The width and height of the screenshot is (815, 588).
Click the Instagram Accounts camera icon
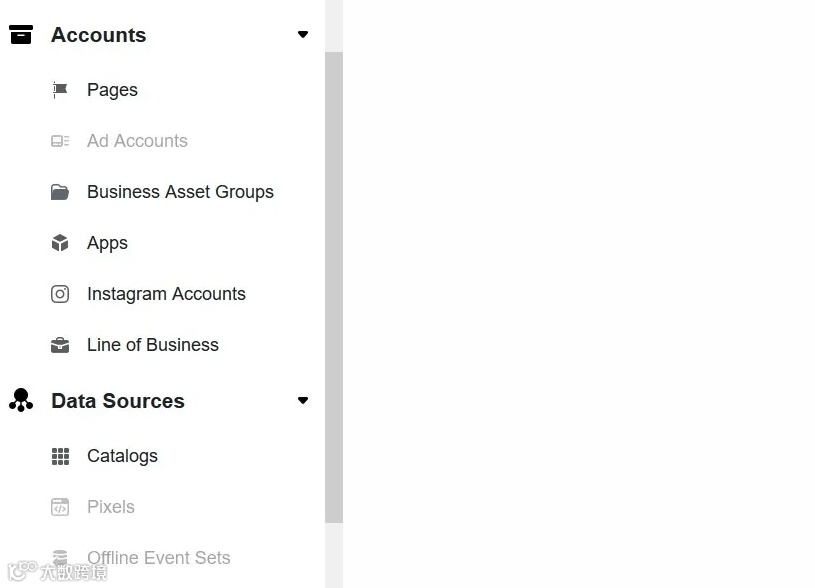coord(60,294)
